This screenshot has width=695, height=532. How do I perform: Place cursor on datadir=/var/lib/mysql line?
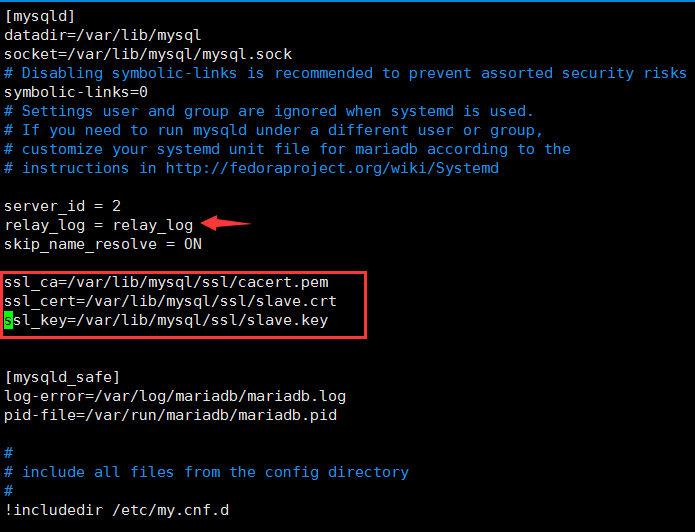(102, 35)
